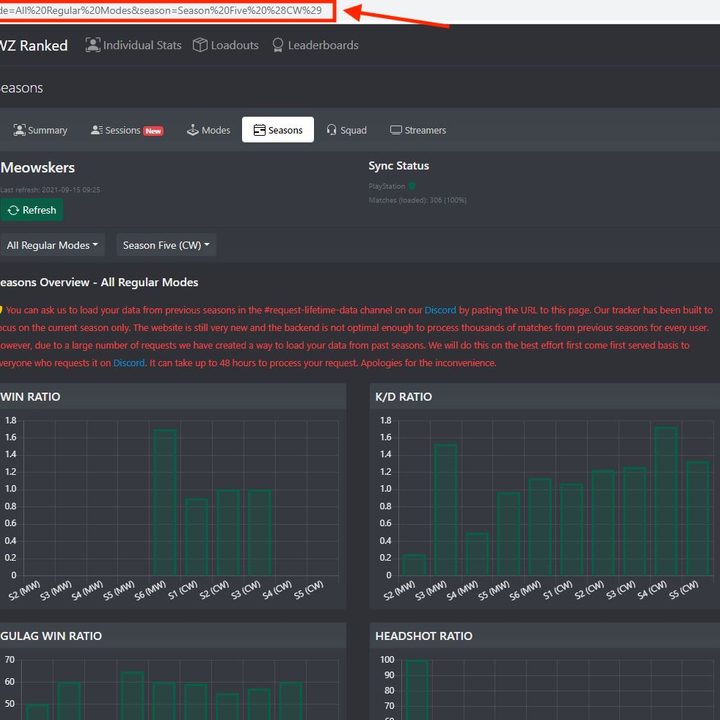The width and height of the screenshot is (720, 720).
Task: Open the Loadouts page
Action: pyautogui.click(x=225, y=45)
